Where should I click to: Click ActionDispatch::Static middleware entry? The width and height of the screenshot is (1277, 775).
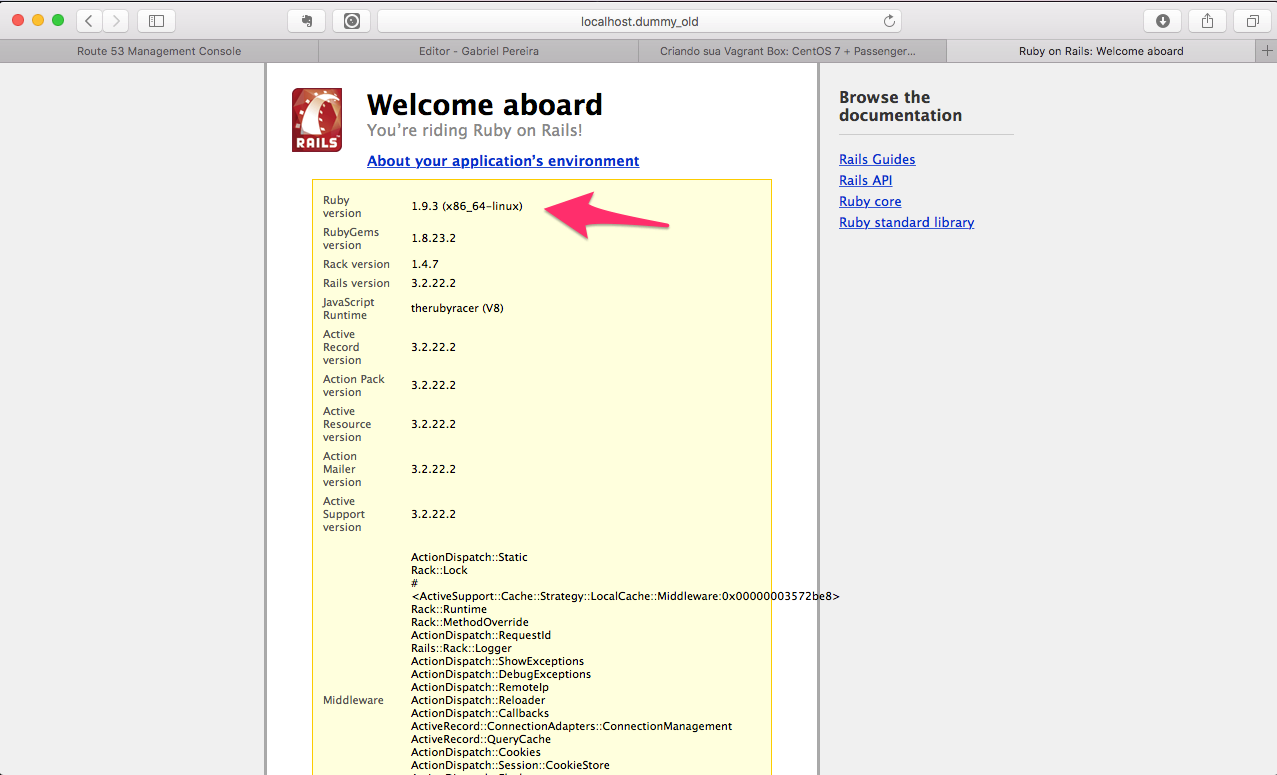[469, 557]
